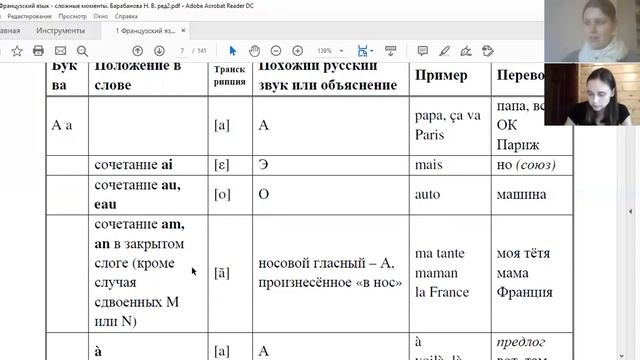Viewport: 640px width, 360px height.
Task: Switch to the Главная tab
Action: click(9, 31)
